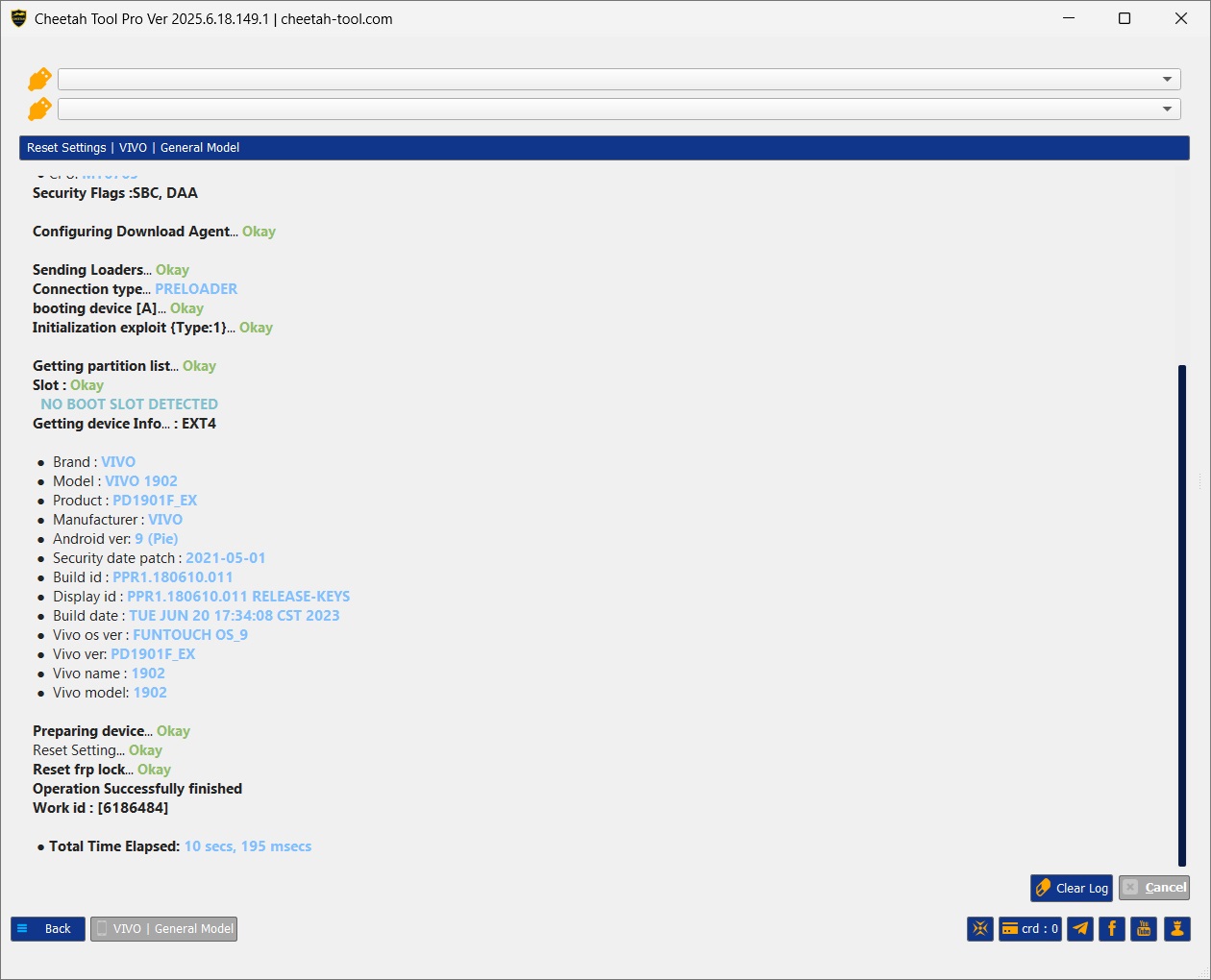Open the credits crd : 0 indicator
1211x980 pixels.
tap(1030, 929)
